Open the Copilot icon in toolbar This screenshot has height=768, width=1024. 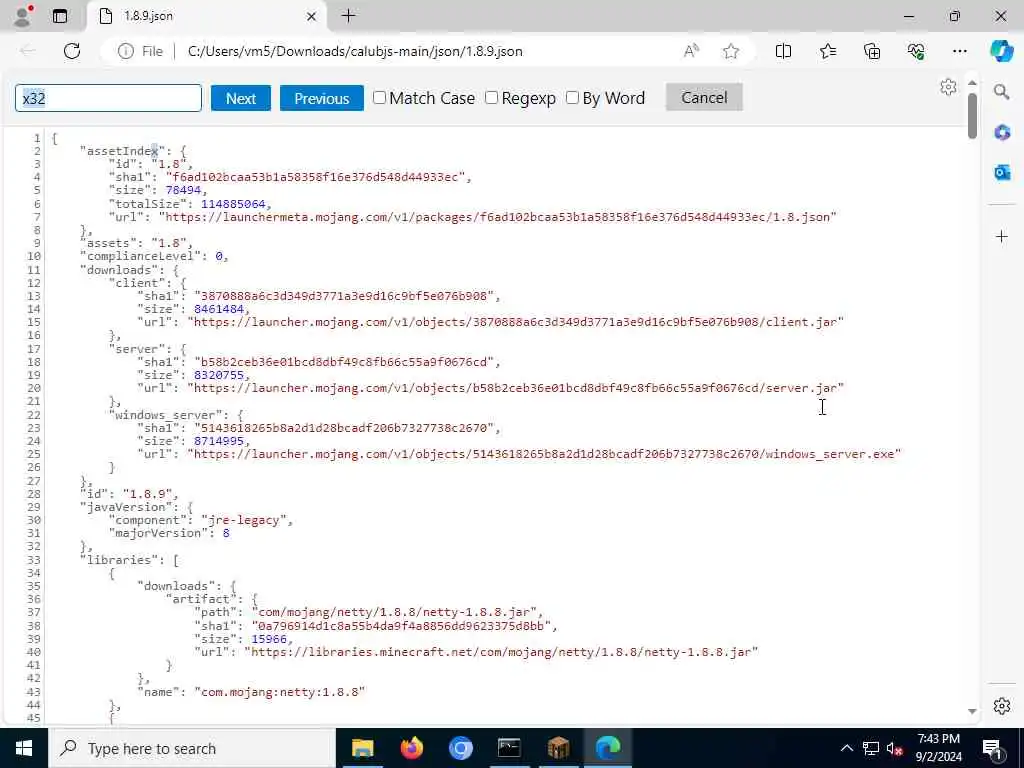pyautogui.click(x=1001, y=51)
